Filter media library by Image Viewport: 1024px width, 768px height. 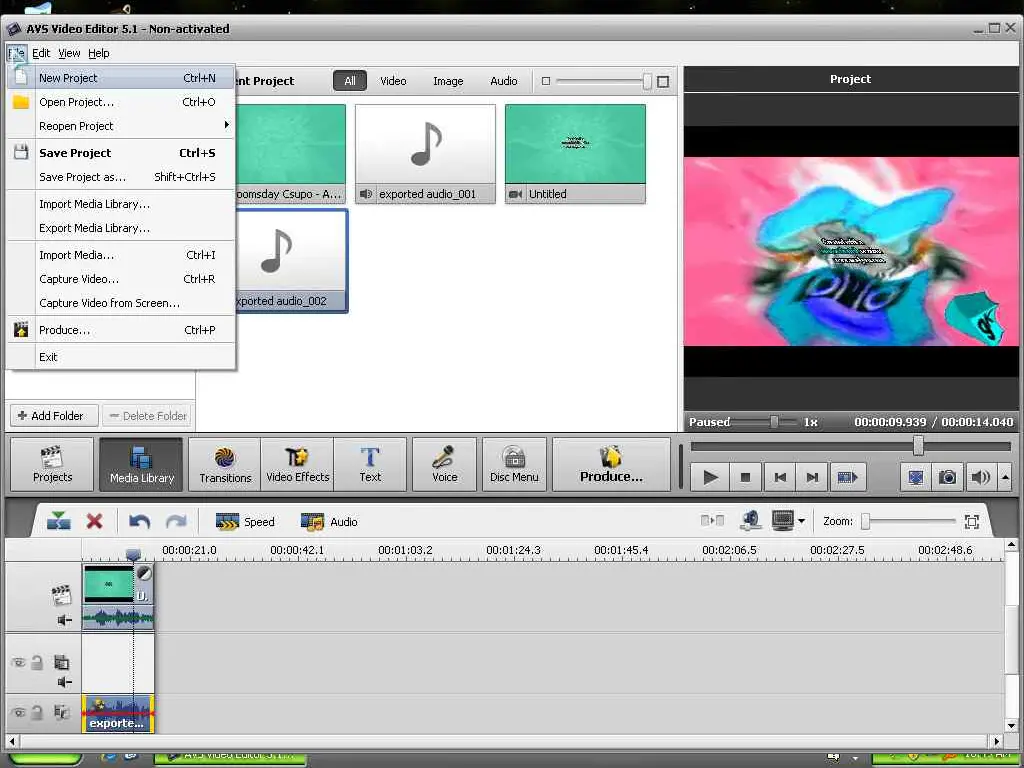[448, 81]
